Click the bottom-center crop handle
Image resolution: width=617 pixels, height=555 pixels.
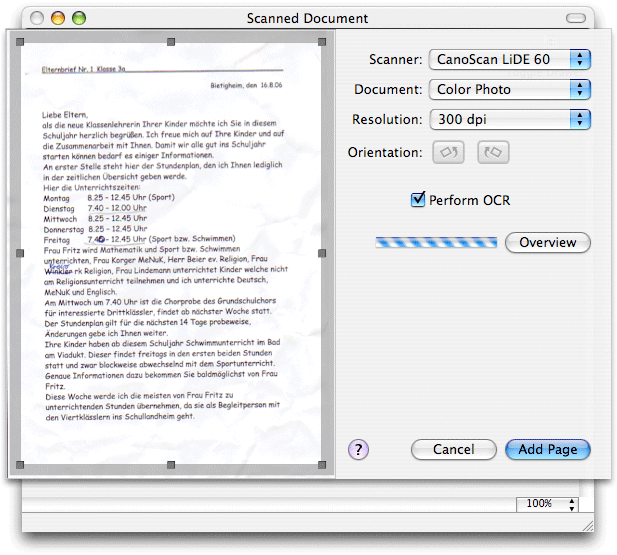coord(171,465)
